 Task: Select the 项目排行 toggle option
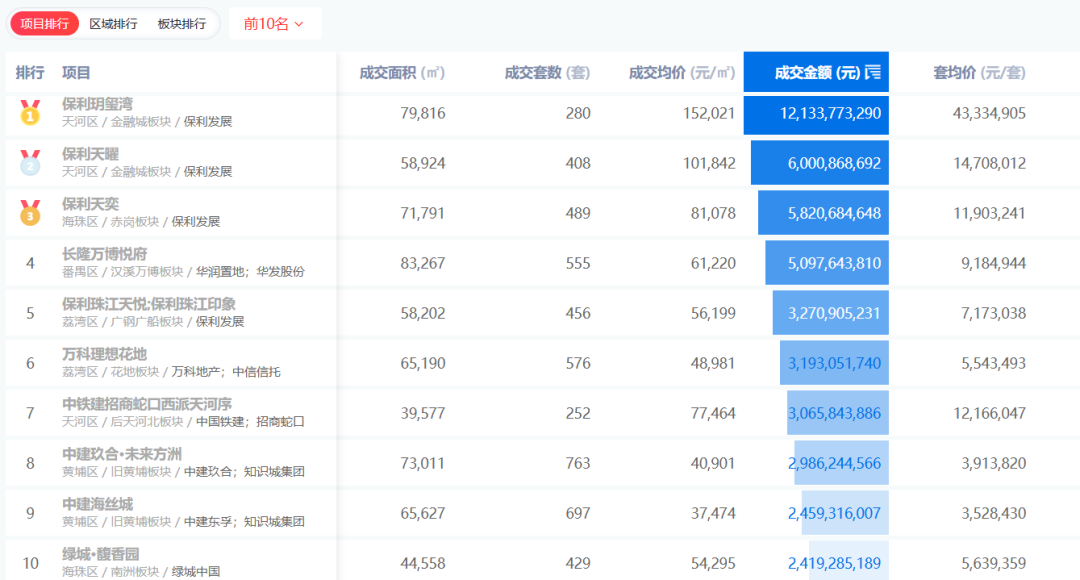pyautogui.click(x=45, y=23)
